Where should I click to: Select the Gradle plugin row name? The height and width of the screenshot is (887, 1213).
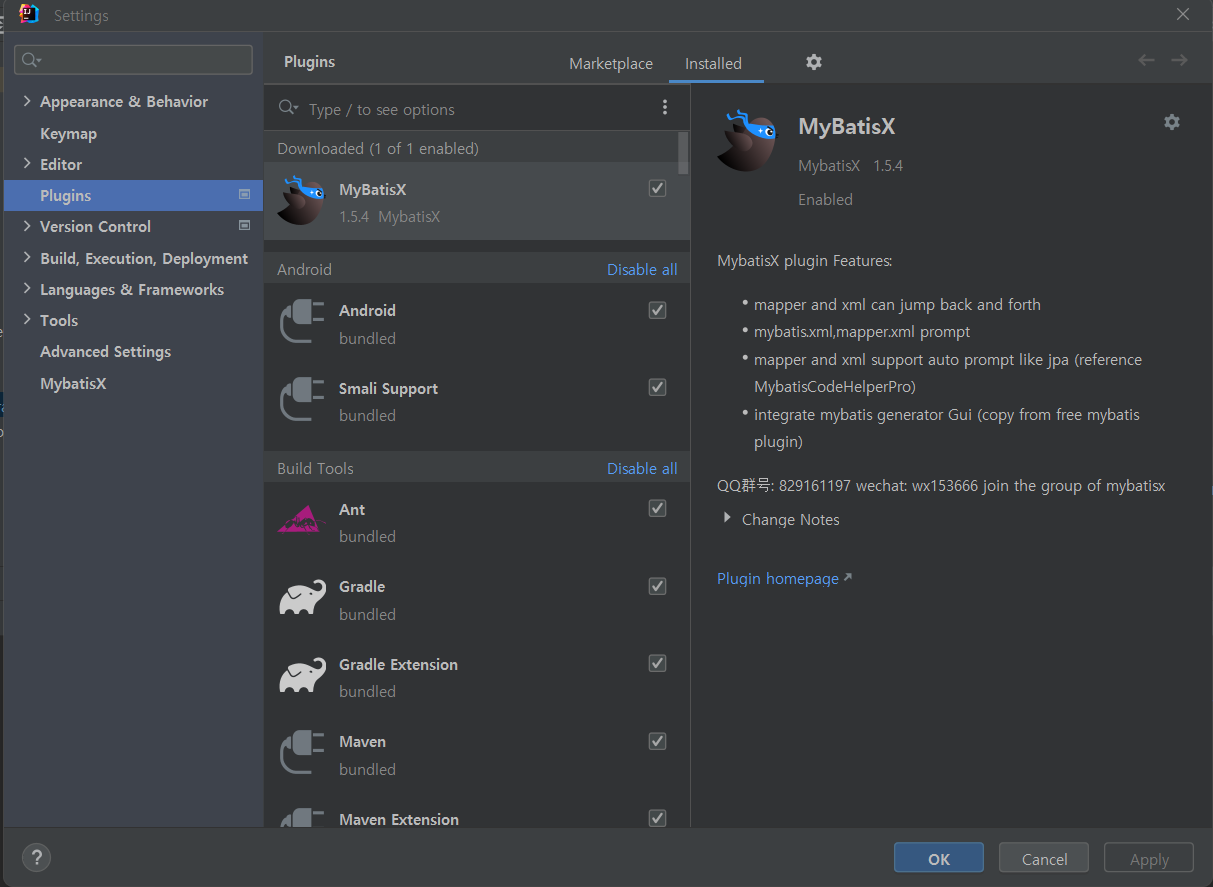(x=362, y=586)
